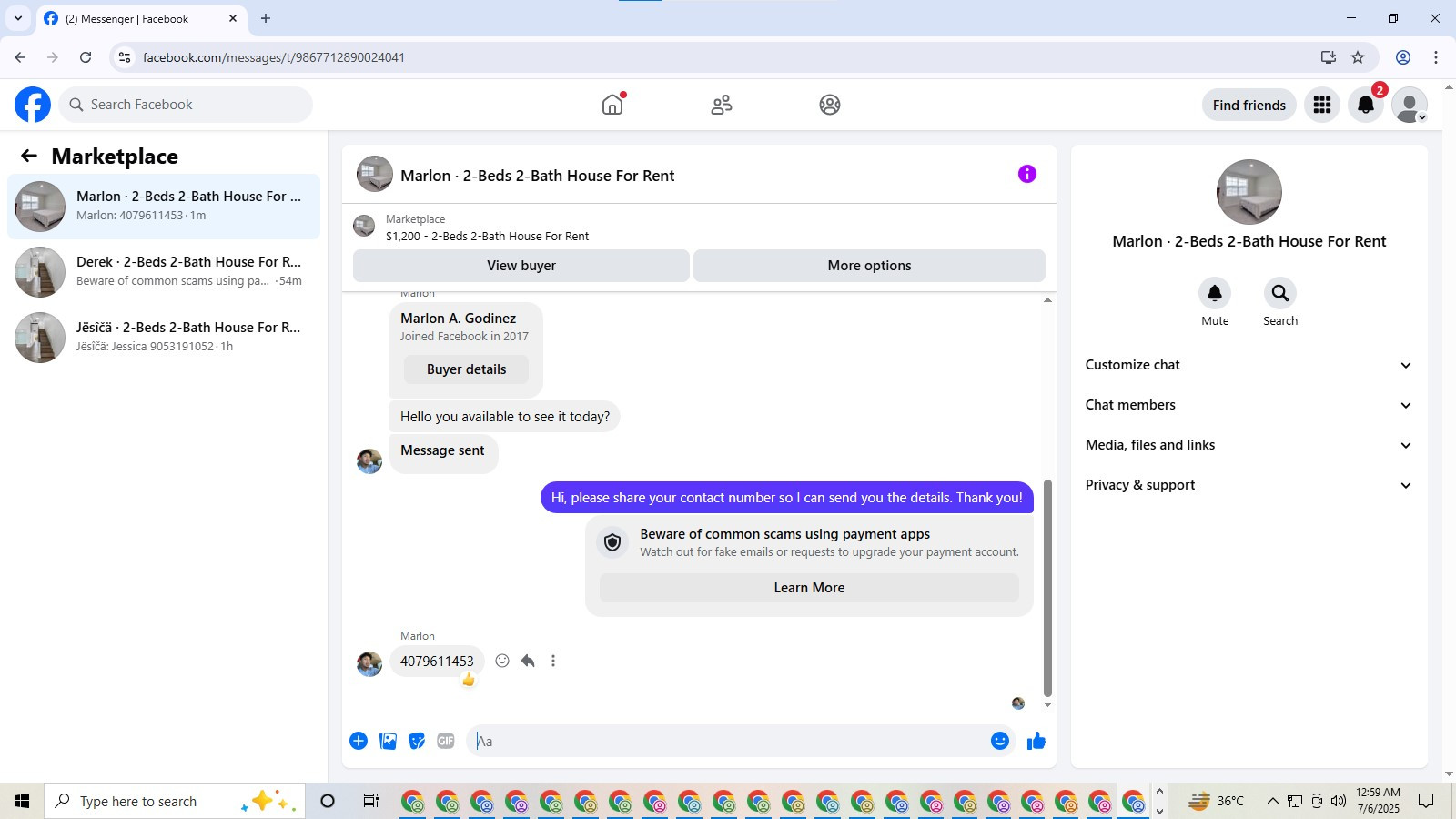Go back in browser history
The height and width of the screenshot is (819, 1456).
[20, 57]
